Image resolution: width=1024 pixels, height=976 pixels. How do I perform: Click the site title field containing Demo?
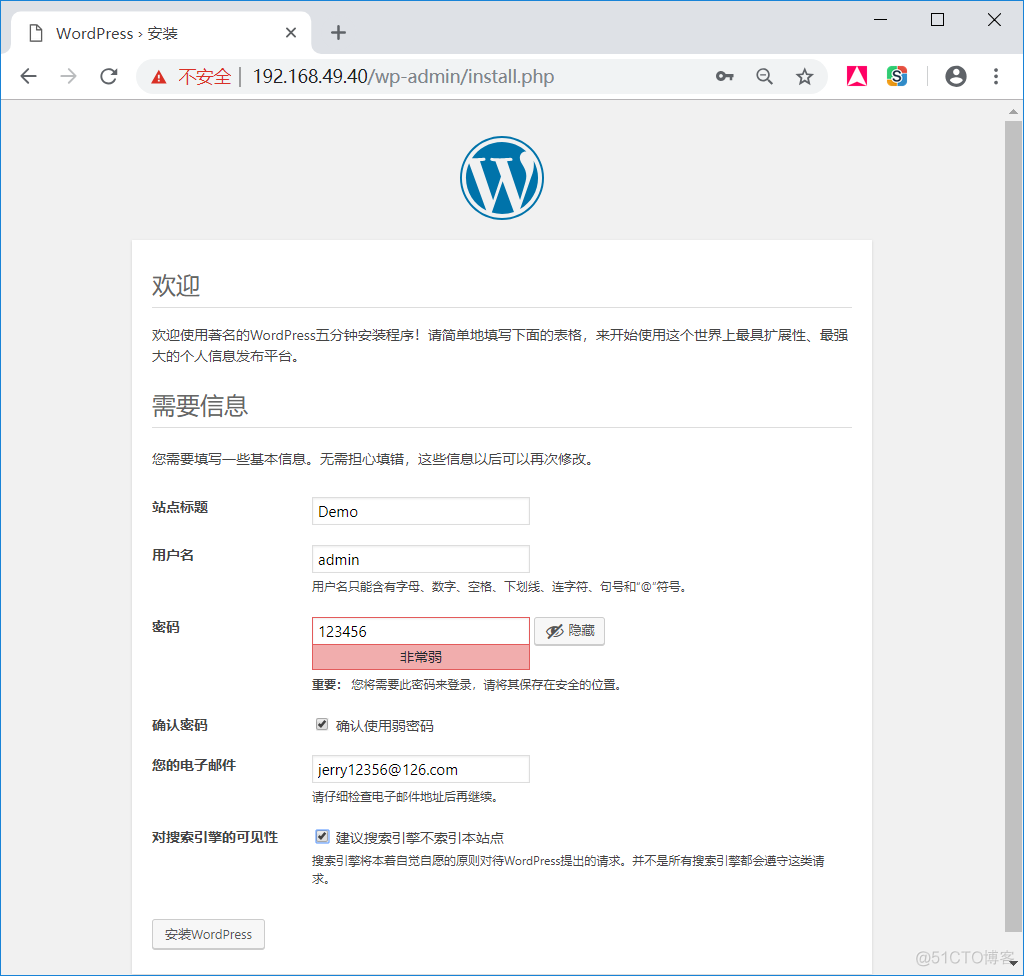[421, 511]
